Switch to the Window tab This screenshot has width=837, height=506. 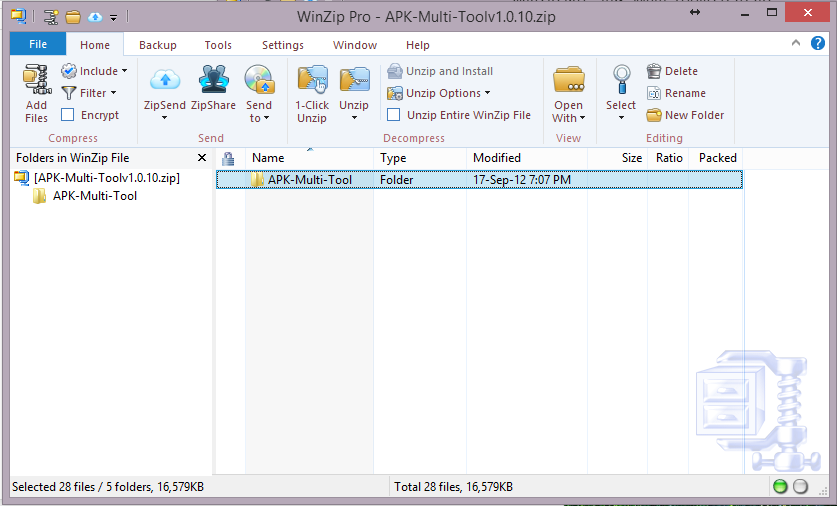[355, 45]
